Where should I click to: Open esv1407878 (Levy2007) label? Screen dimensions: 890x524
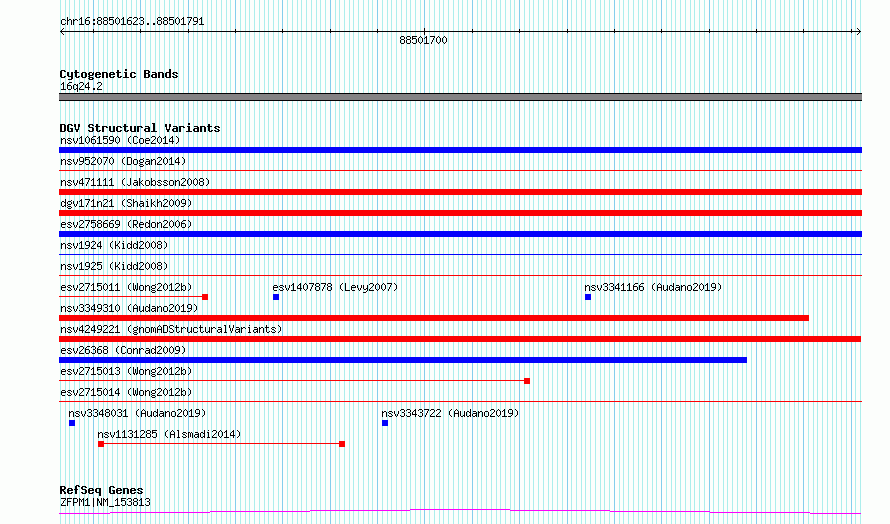335,287
